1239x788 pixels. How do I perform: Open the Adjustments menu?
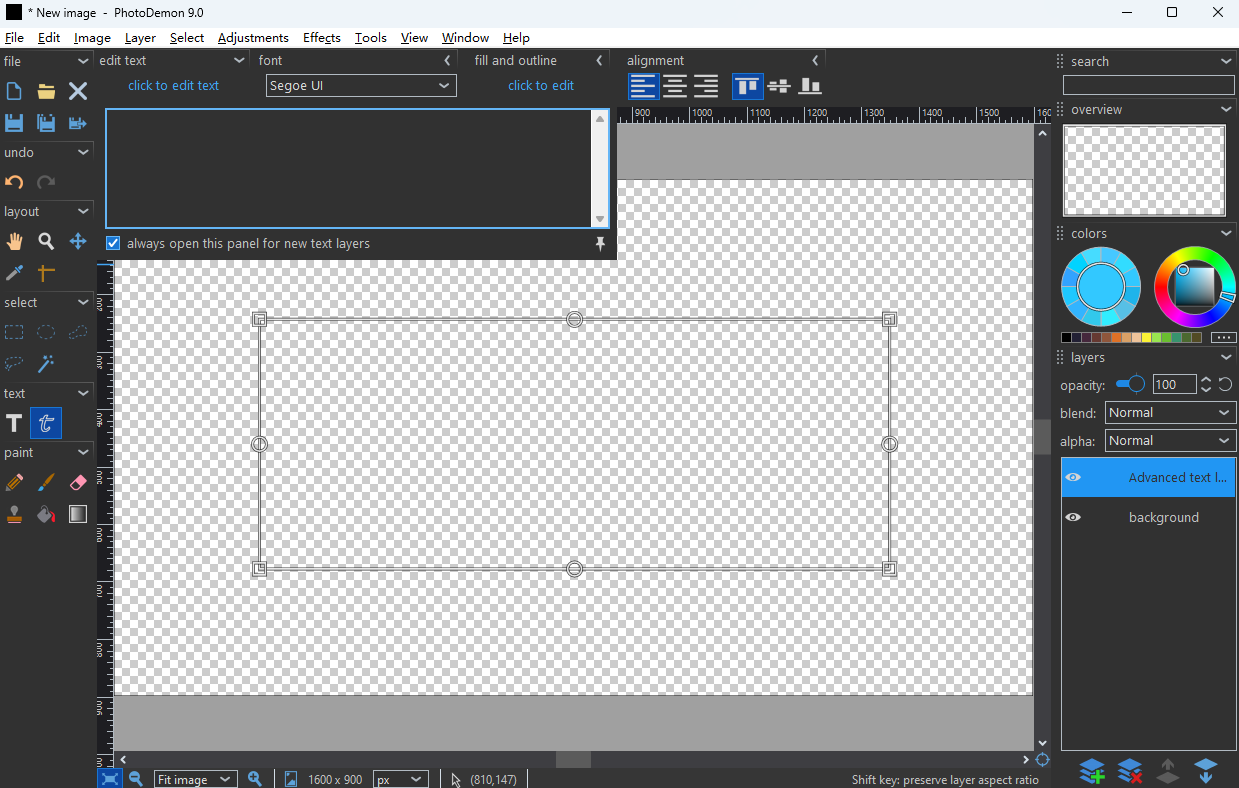coord(253,37)
